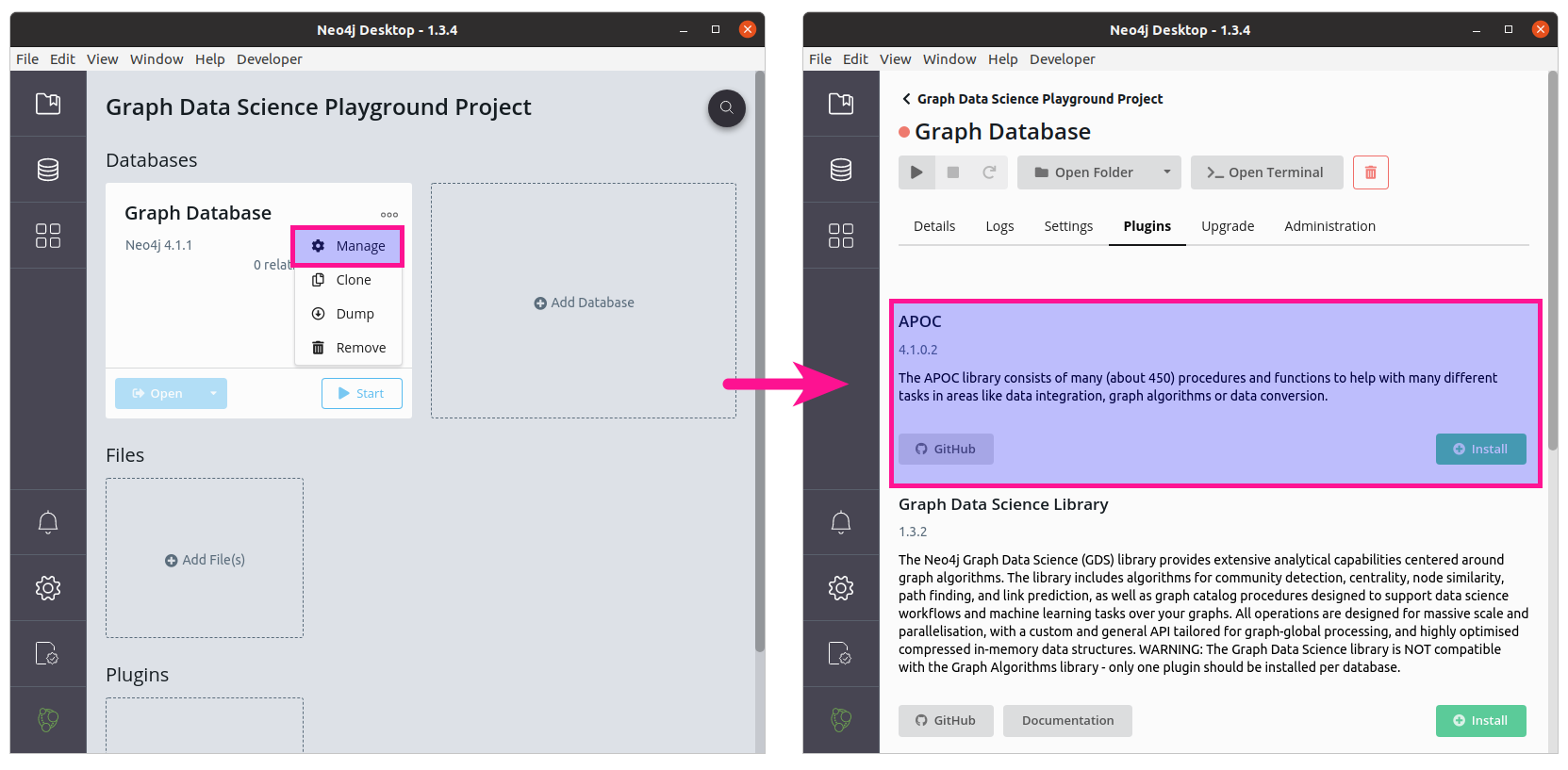This screenshot has height=770, width=1568.
Task: Click Add File(s) under Files
Action: (x=205, y=560)
